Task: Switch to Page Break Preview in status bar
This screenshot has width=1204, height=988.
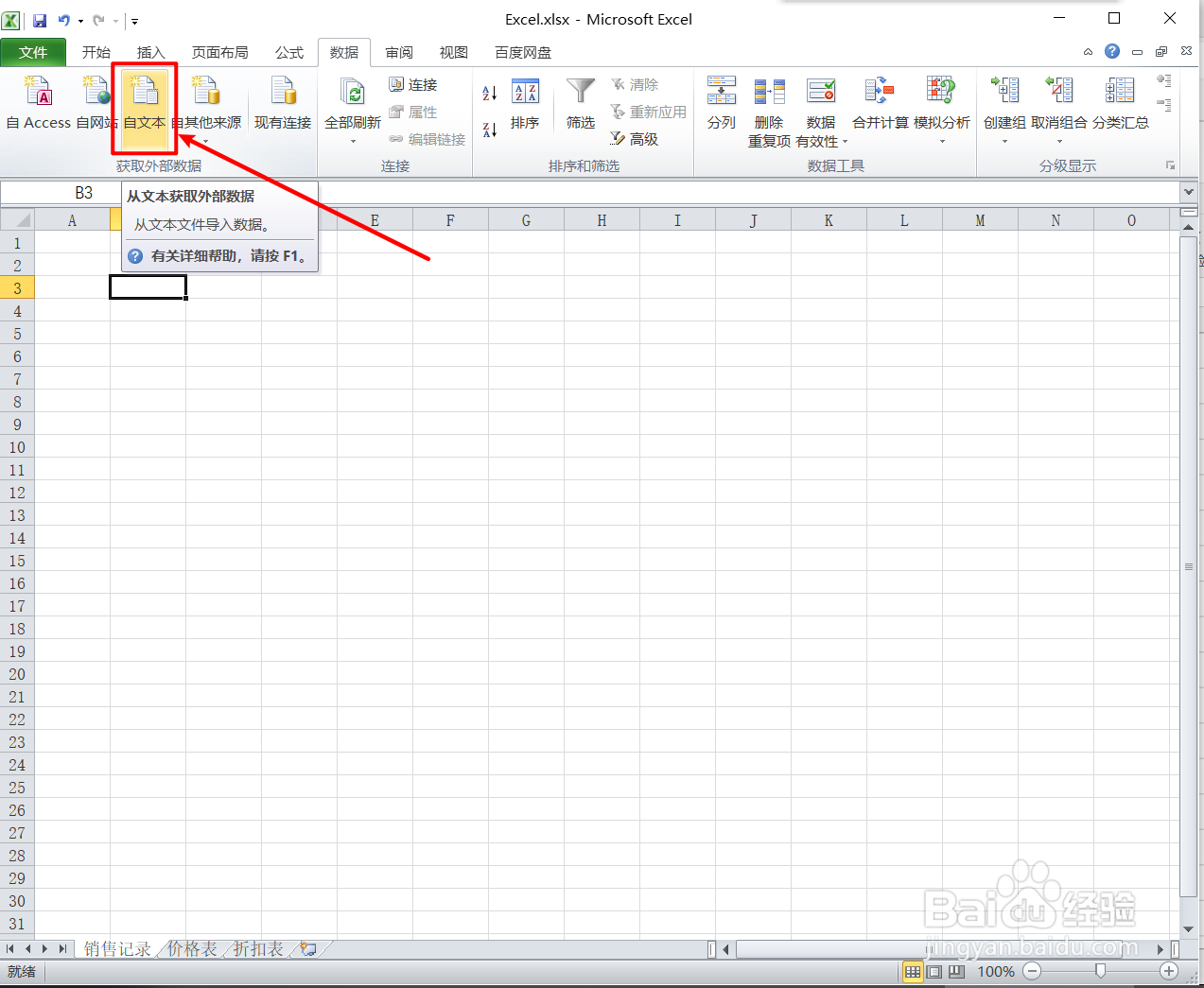Action: coord(956,971)
